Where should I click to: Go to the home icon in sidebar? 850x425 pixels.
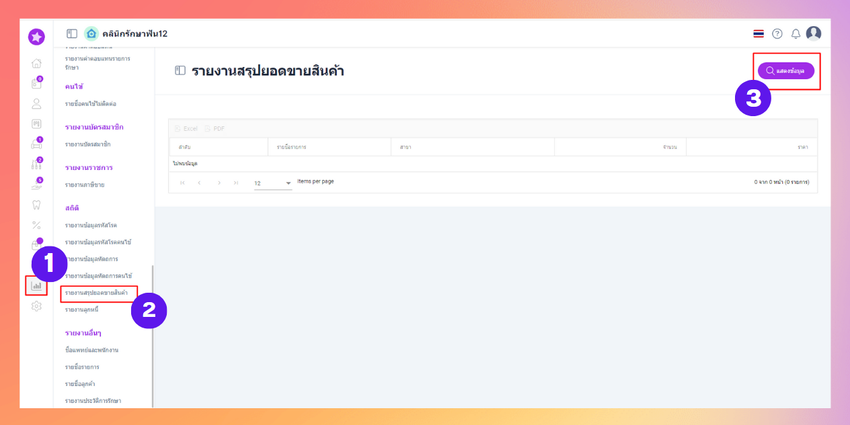point(36,63)
